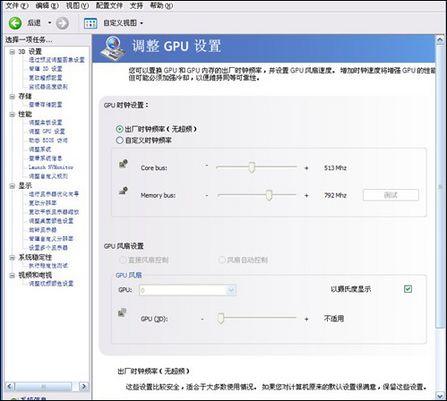Image resolution: width=447 pixels, height=401 pixels.
Task: Open 通过预览调整图像设置 under 3D 设置
Action: (x=57, y=60)
